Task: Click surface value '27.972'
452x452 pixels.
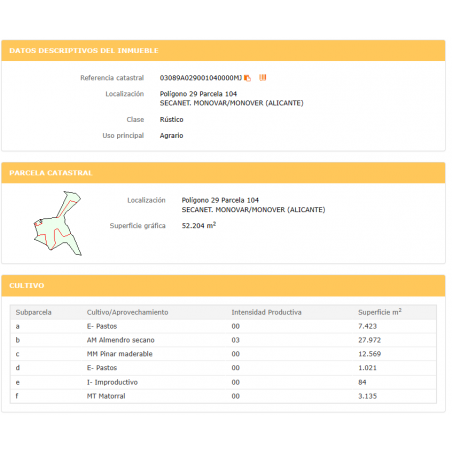Action: [369, 340]
